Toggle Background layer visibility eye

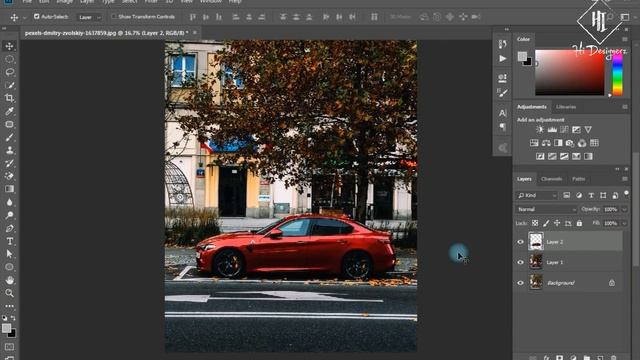520,283
